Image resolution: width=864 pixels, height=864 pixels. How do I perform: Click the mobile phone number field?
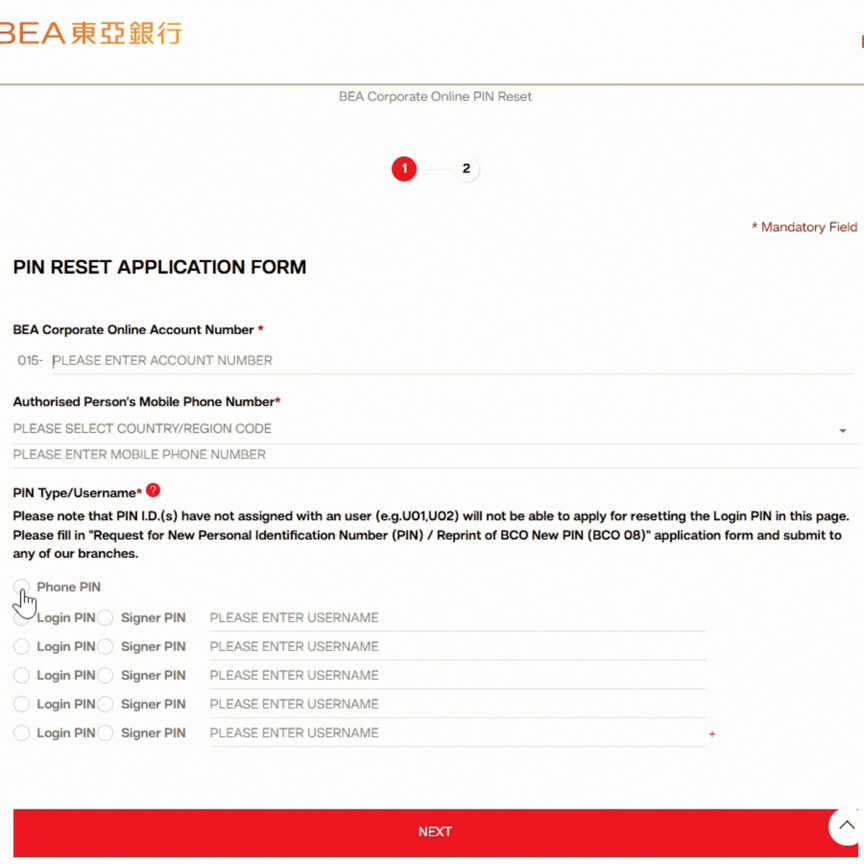point(435,455)
